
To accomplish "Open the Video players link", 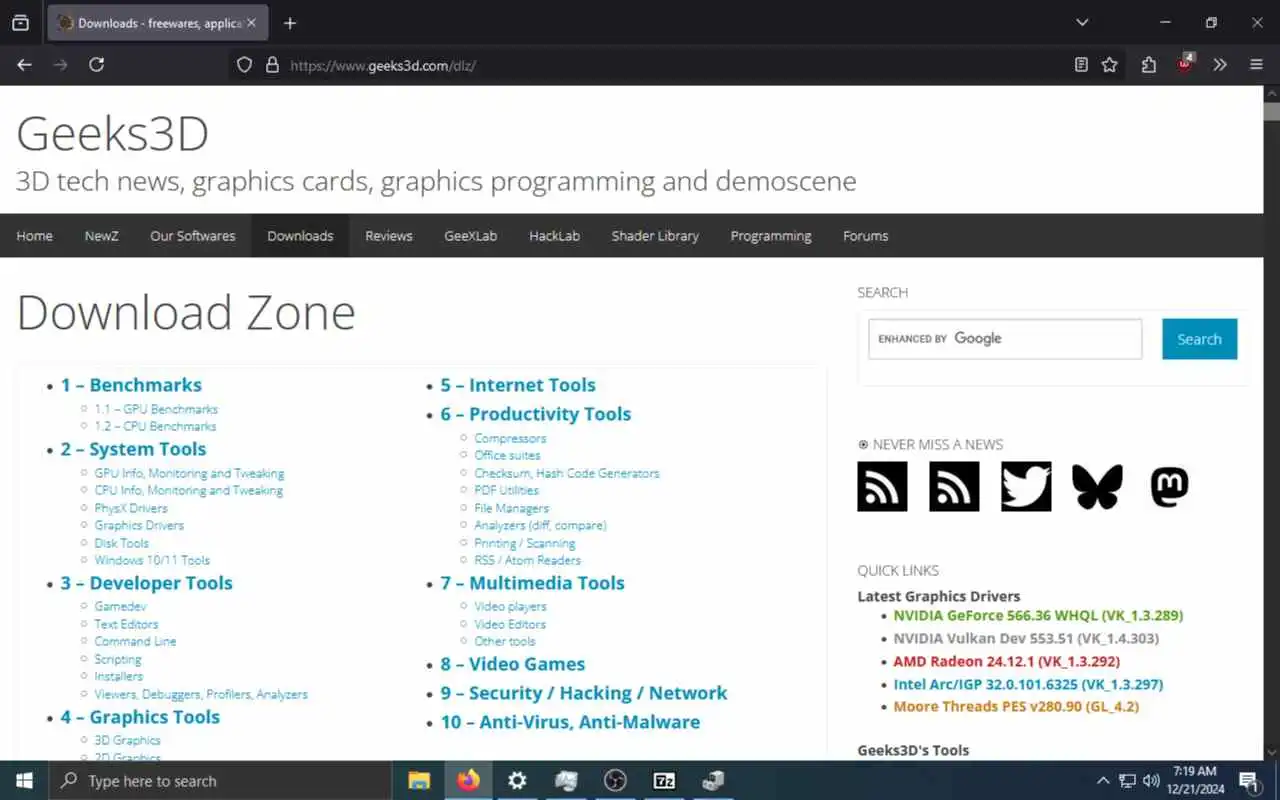I will 510,606.
